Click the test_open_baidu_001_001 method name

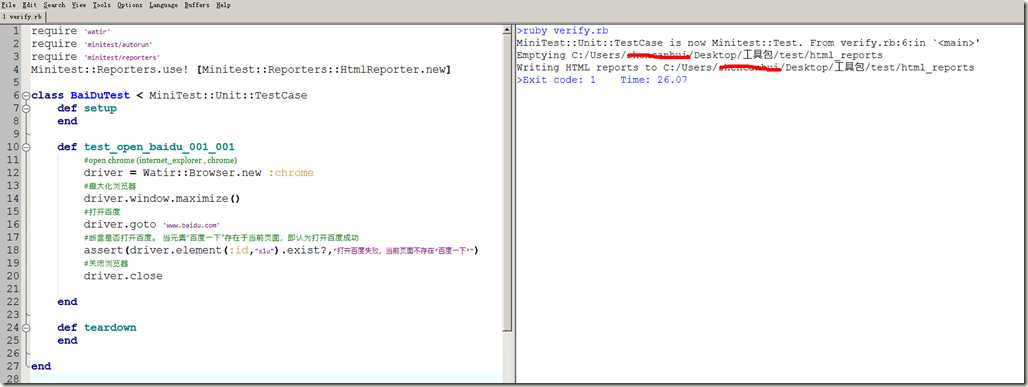pos(159,147)
